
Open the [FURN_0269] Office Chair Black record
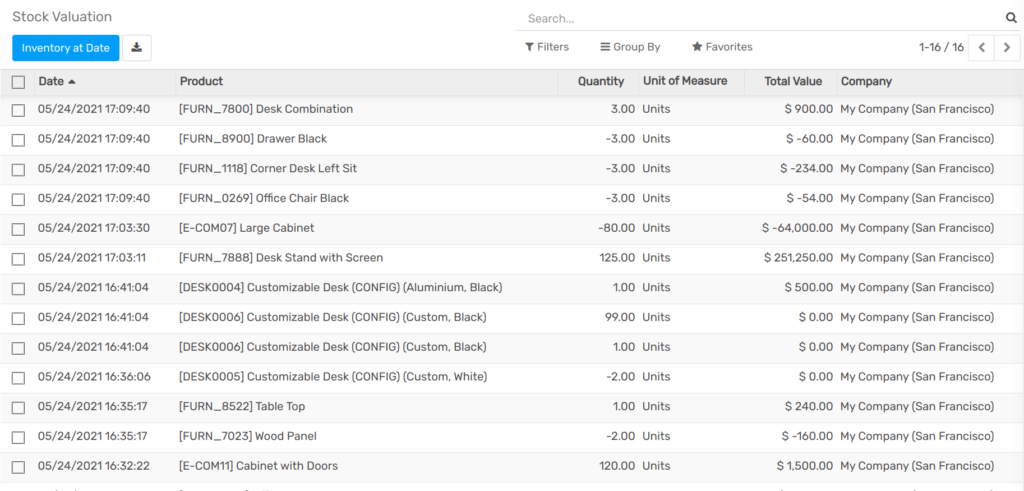(x=264, y=198)
